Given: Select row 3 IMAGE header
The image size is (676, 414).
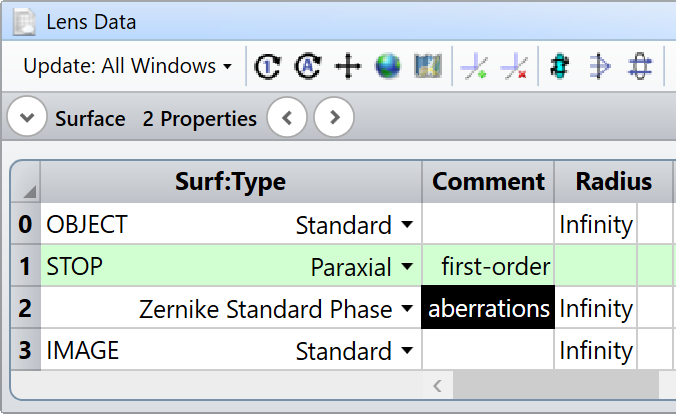Looking at the screenshot, I should 25,351.
